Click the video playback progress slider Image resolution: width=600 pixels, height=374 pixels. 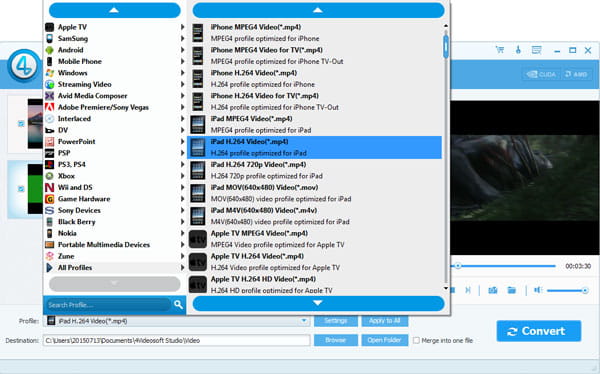point(503,266)
